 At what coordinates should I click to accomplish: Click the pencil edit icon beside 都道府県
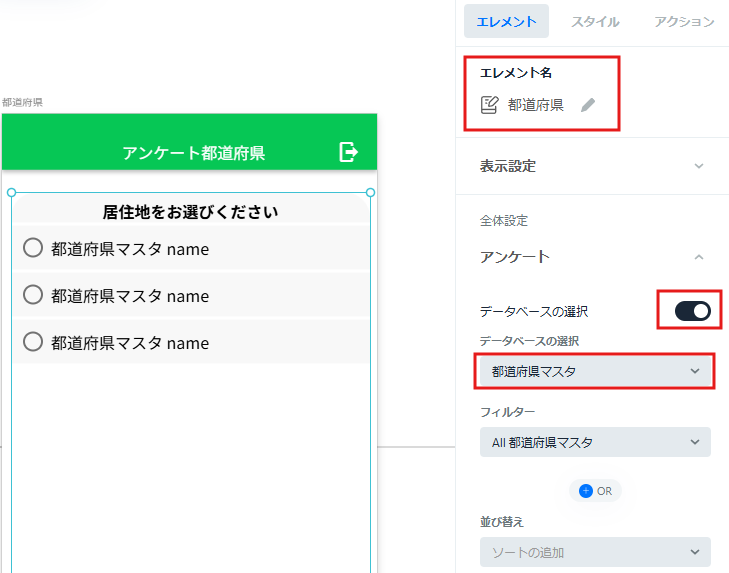point(588,105)
